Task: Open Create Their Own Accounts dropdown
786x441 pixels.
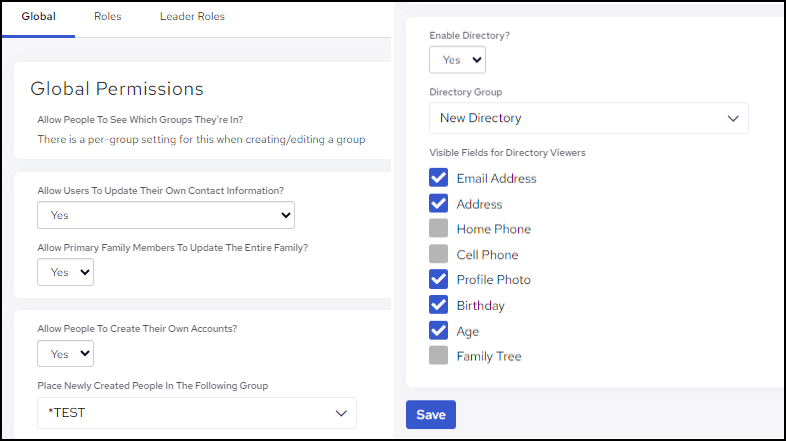Action: point(65,354)
